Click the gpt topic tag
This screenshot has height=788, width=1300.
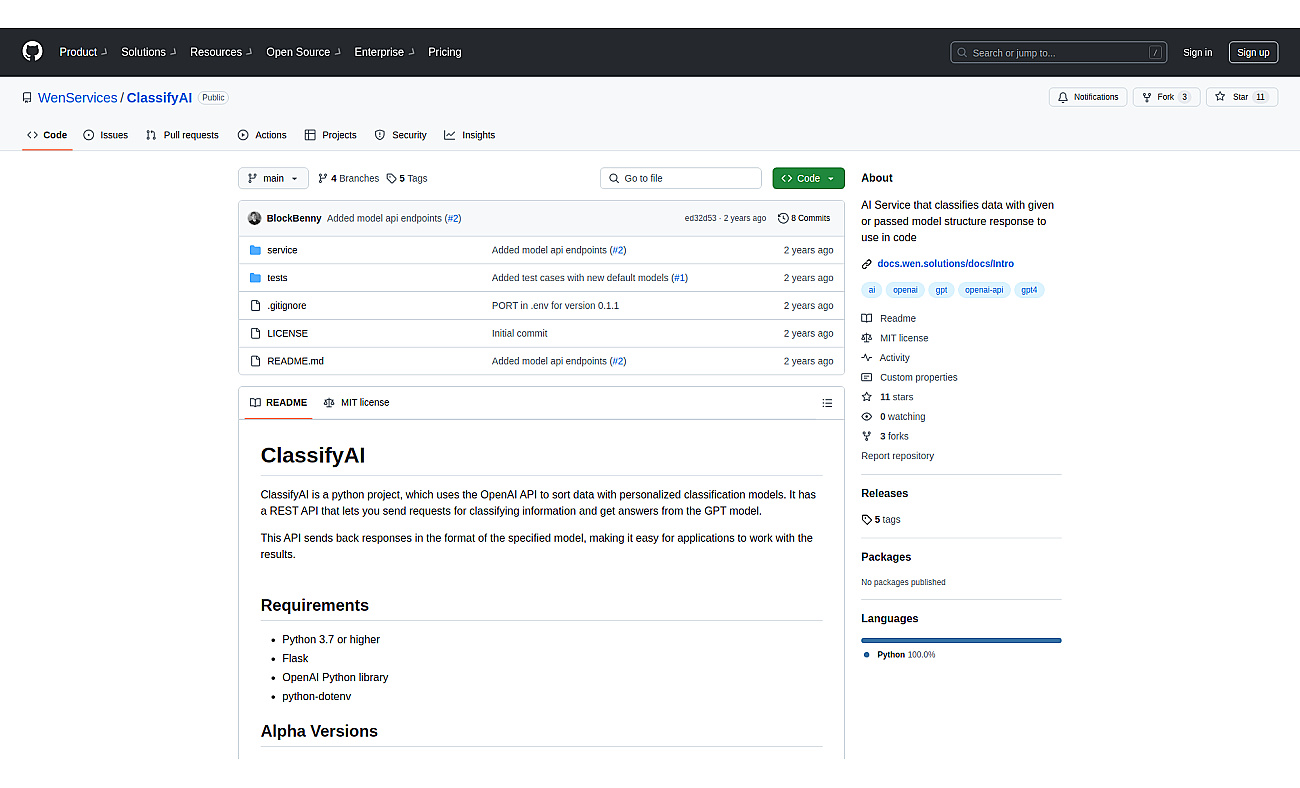click(x=941, y=290)
